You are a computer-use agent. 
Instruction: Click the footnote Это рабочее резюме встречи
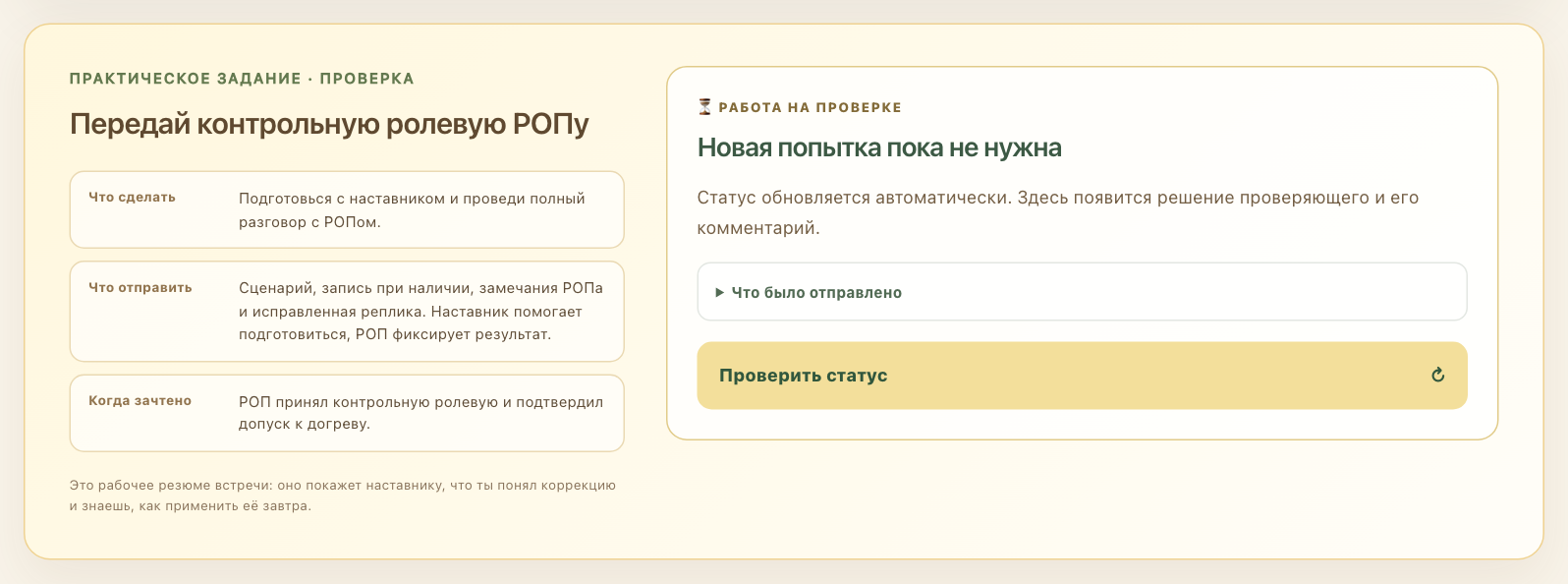click(343, 496)
